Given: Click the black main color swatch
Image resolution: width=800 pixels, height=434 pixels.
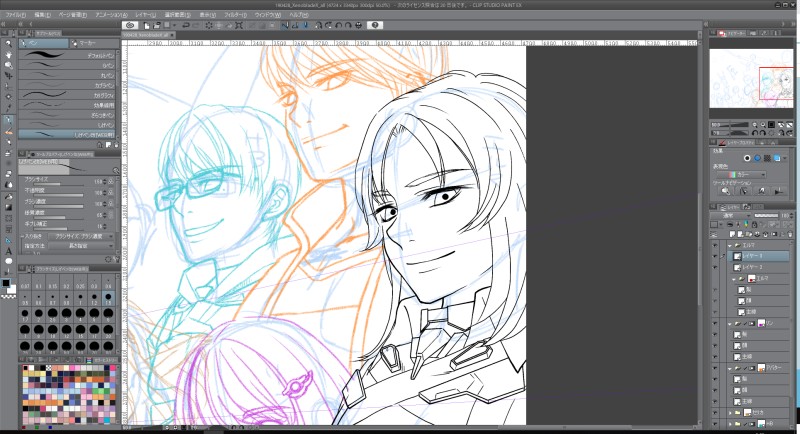Looking at the screenshot, I should tap(6, 284).
